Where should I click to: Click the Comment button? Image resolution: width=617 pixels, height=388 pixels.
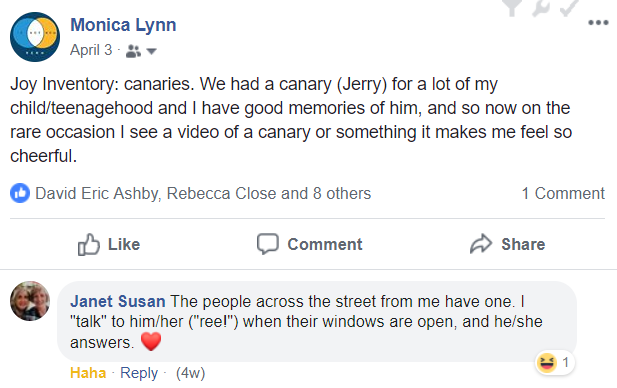(309, 244)
